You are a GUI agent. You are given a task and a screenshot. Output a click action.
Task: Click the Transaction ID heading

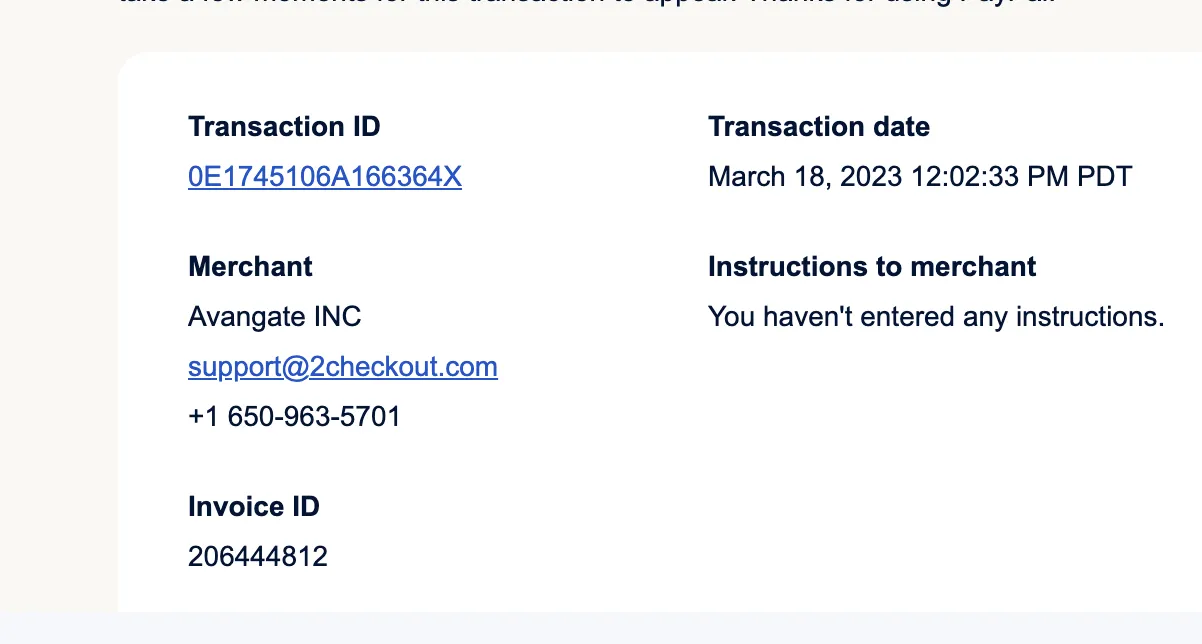click(x=284, y=127)
